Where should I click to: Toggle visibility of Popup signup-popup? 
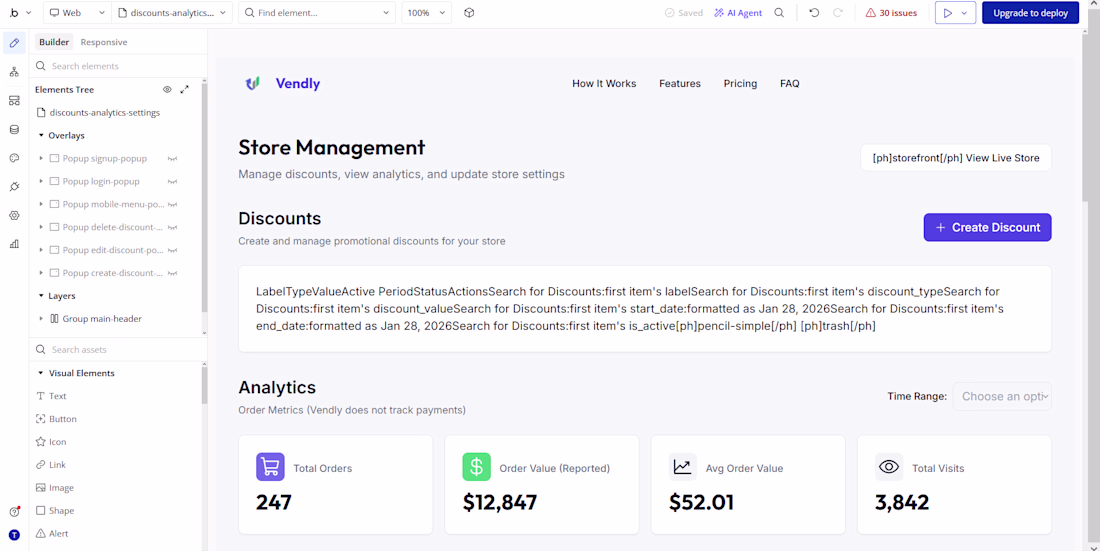[172, 159]
